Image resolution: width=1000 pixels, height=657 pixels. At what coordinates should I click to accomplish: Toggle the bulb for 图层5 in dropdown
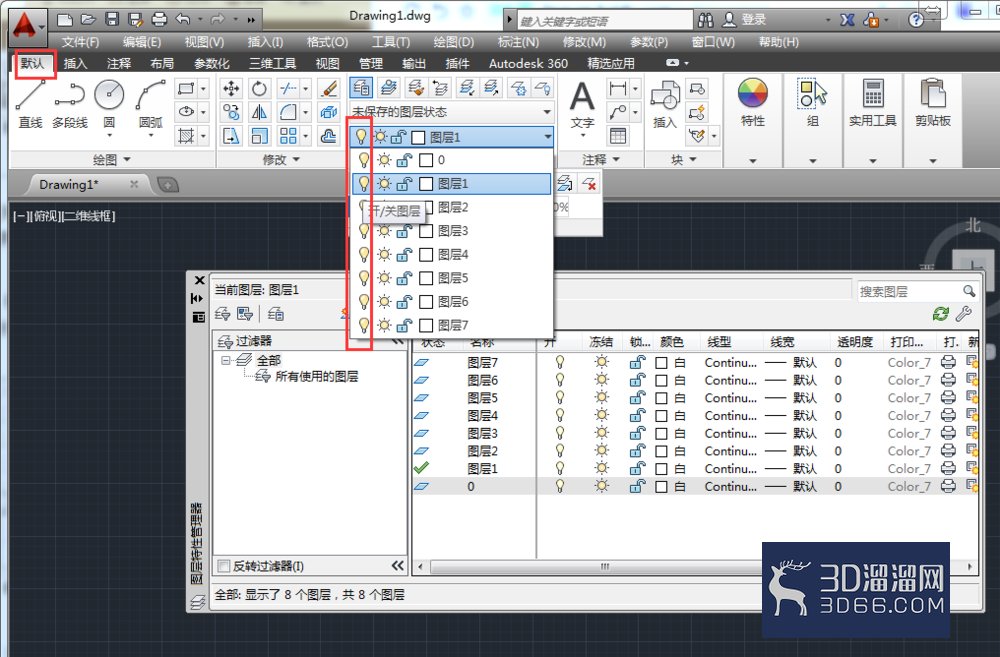[364, 278]
